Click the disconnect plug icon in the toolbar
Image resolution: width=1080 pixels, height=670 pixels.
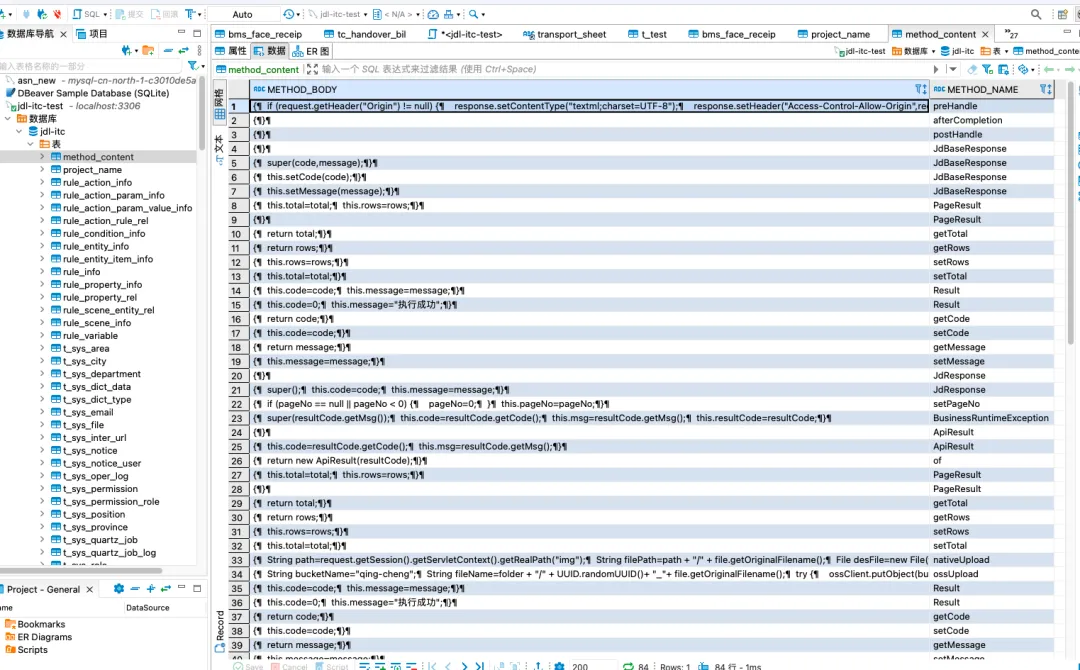tap(57, 14)
